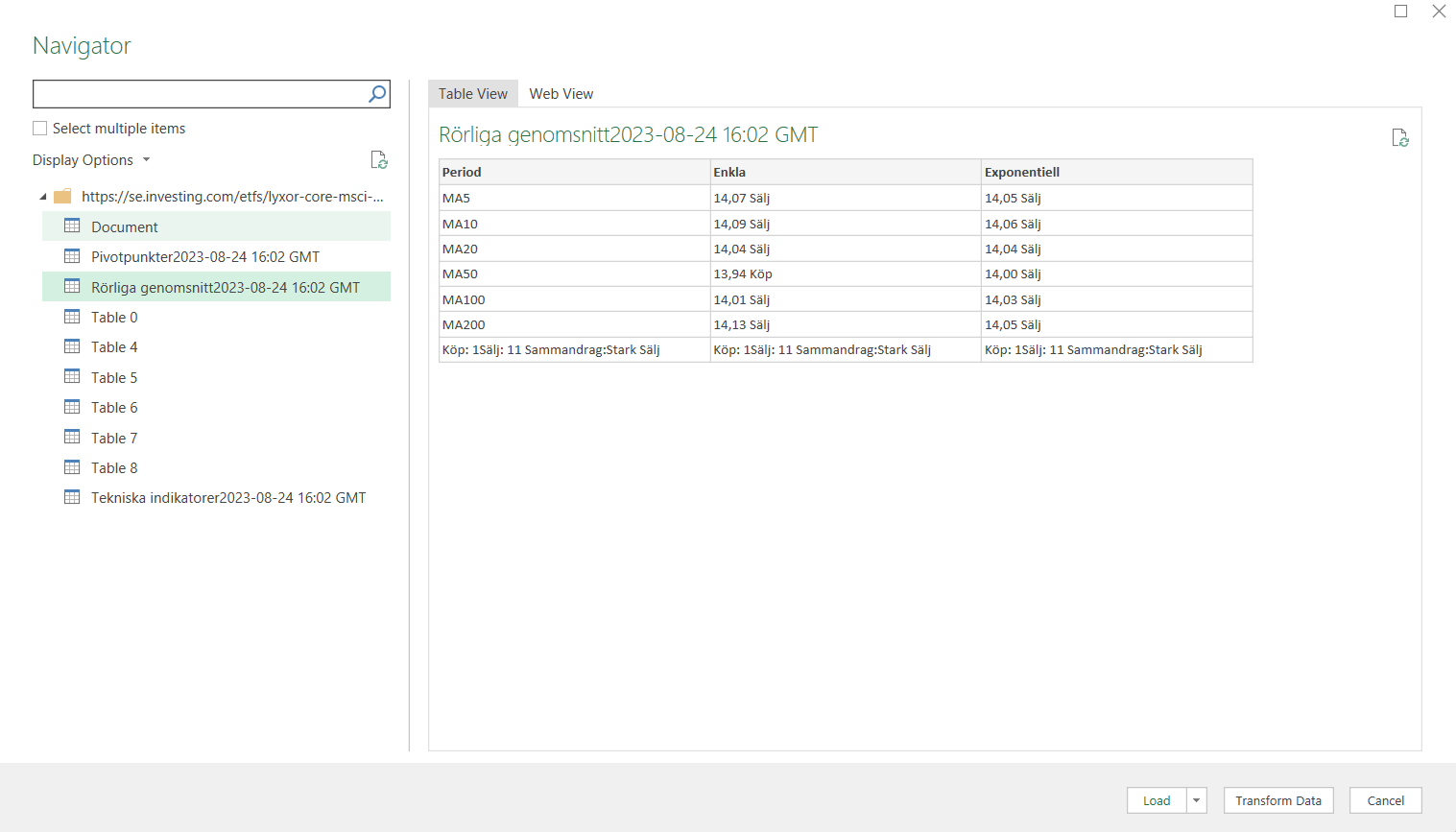Enable Select multiple items checkbox
Screen dimensions: 1456x832
[x=40, y=129]
